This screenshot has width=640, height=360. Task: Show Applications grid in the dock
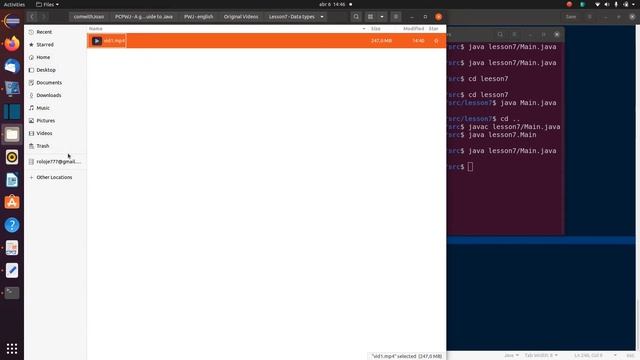pos(12,348)
